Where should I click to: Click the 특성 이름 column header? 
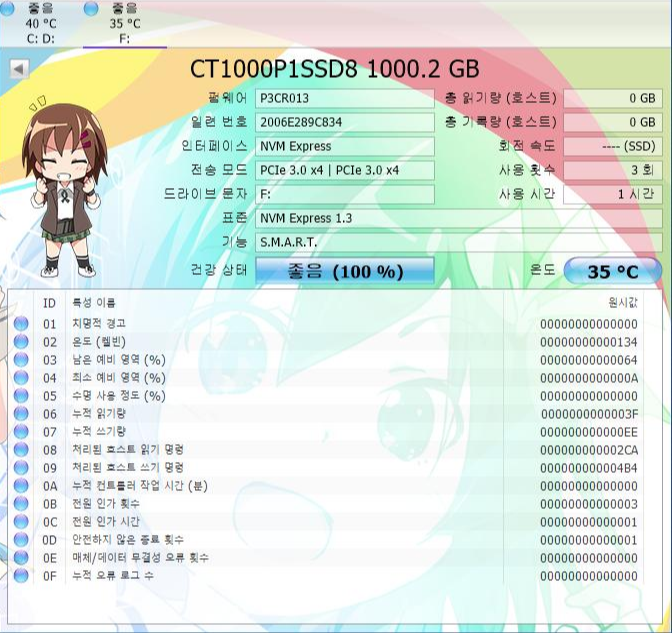(x=93, y=303)
